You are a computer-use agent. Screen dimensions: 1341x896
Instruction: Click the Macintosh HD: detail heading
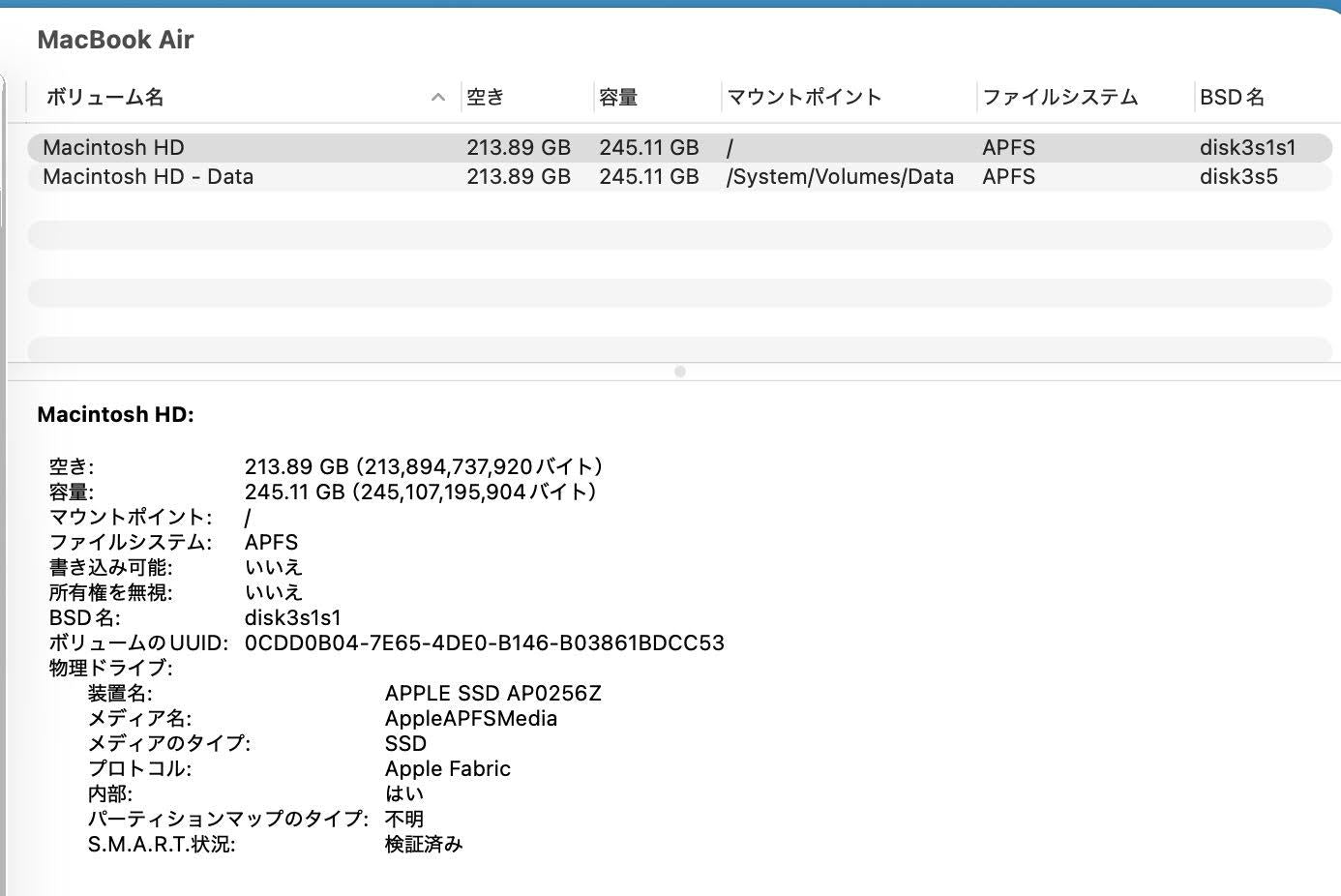click(114, 414)
